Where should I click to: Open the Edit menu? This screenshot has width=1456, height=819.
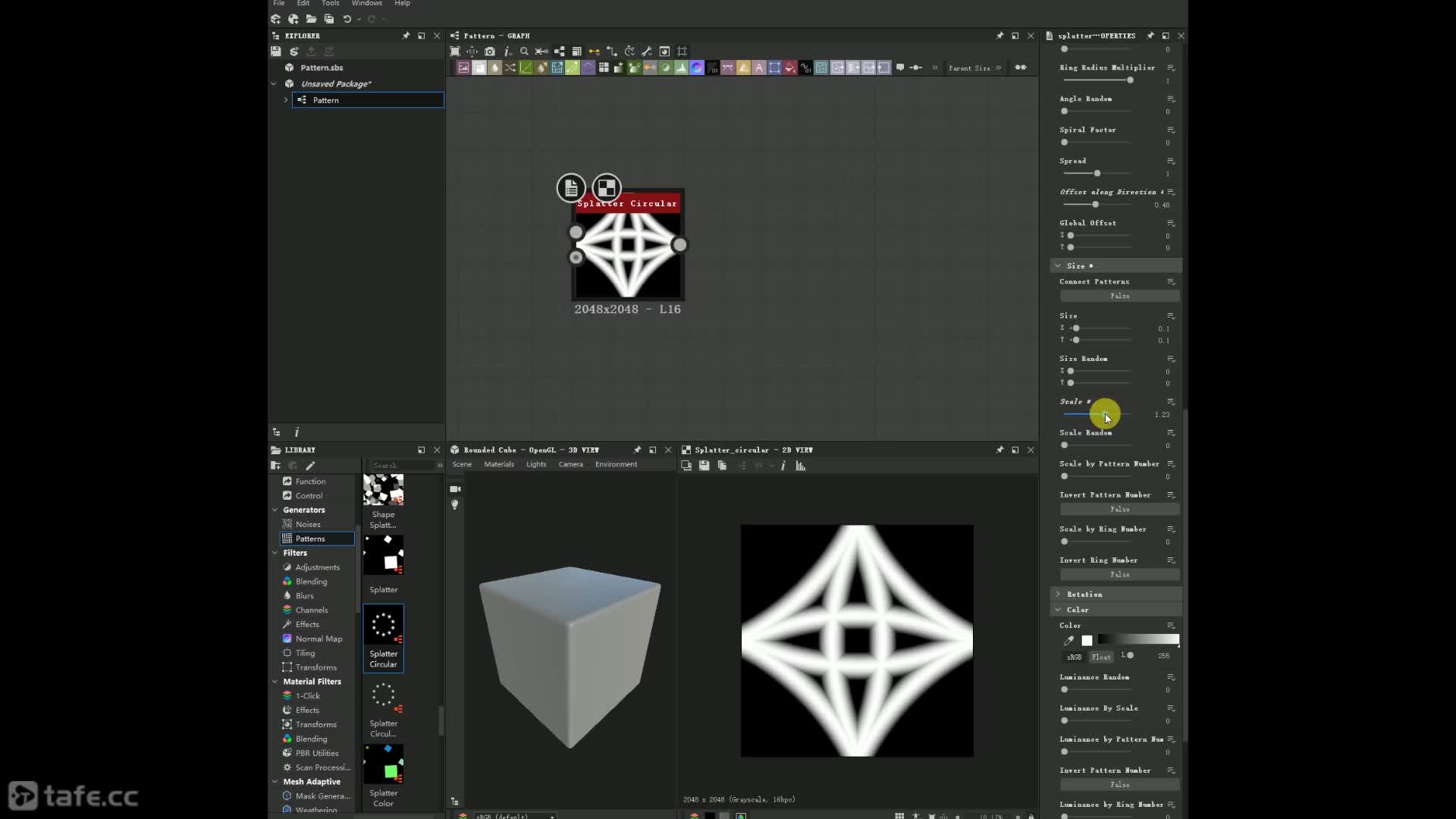[303, 4]
